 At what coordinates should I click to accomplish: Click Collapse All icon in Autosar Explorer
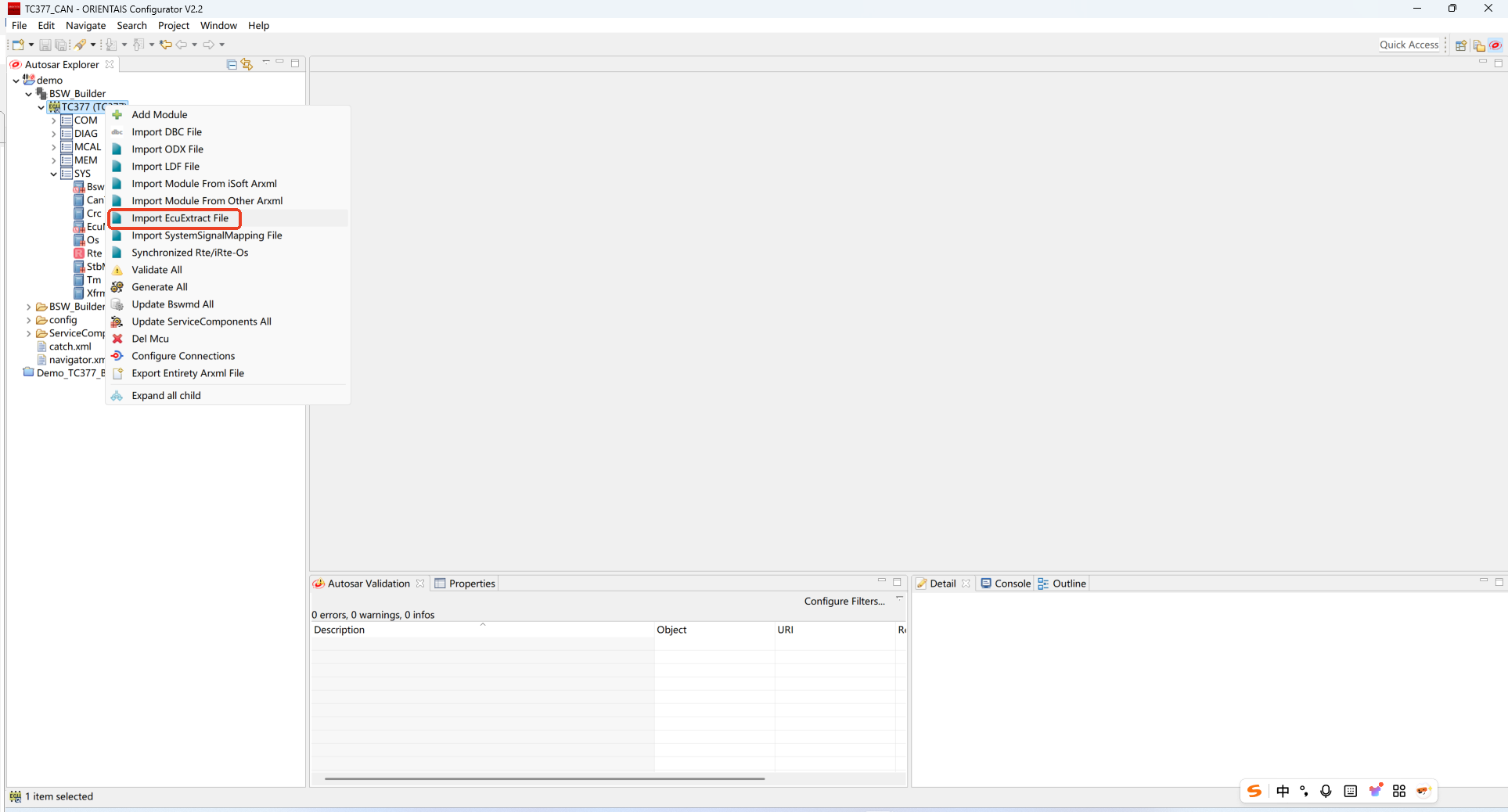point(232,64)
